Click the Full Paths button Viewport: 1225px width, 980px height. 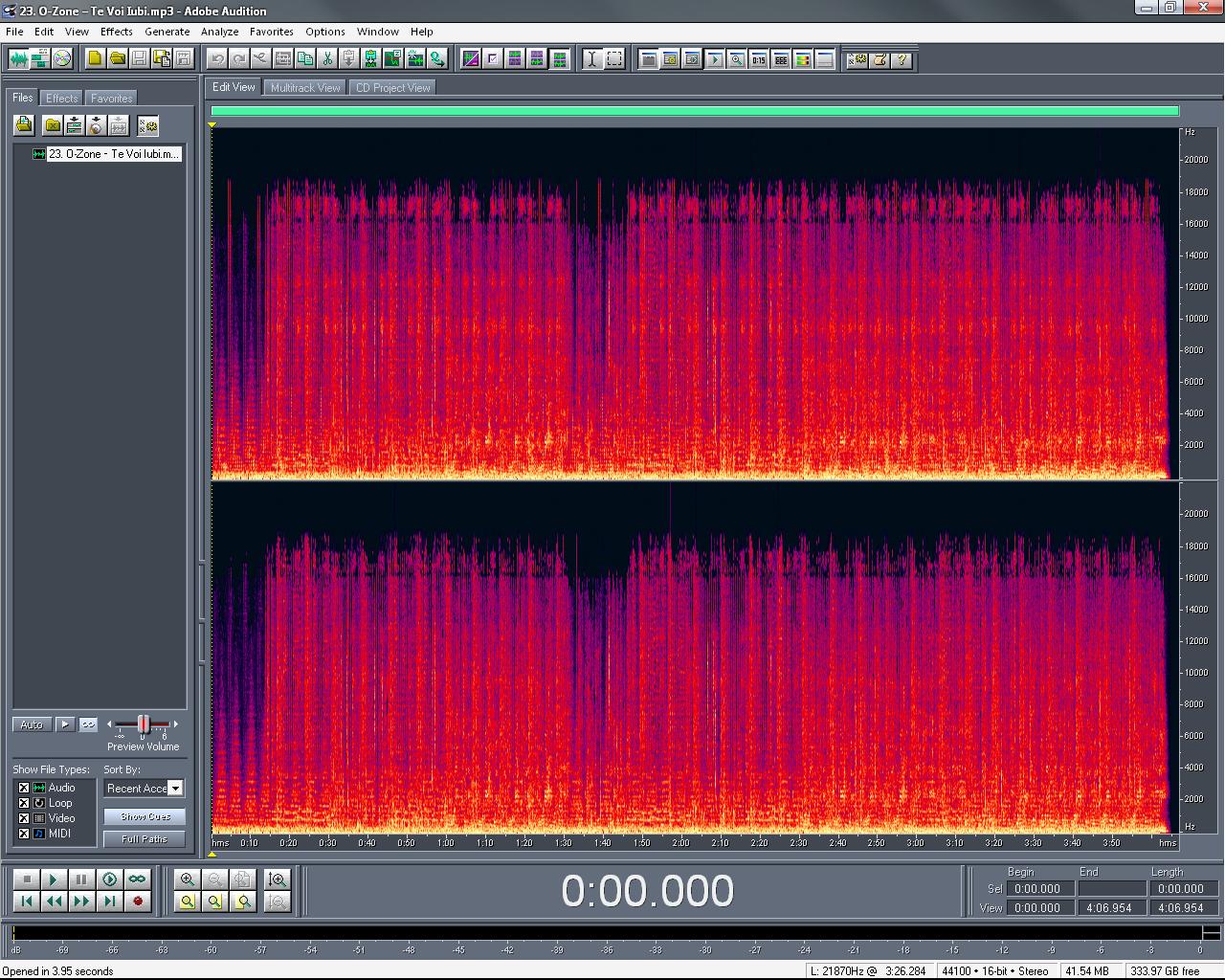tap(145, 838)
